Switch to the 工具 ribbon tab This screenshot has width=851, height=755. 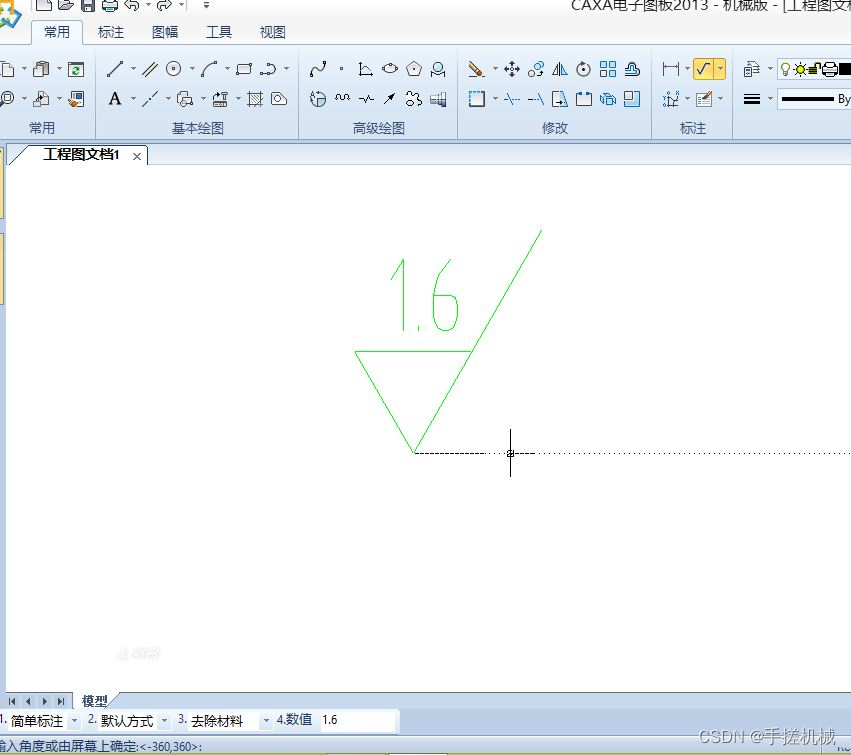pos(219,33)
